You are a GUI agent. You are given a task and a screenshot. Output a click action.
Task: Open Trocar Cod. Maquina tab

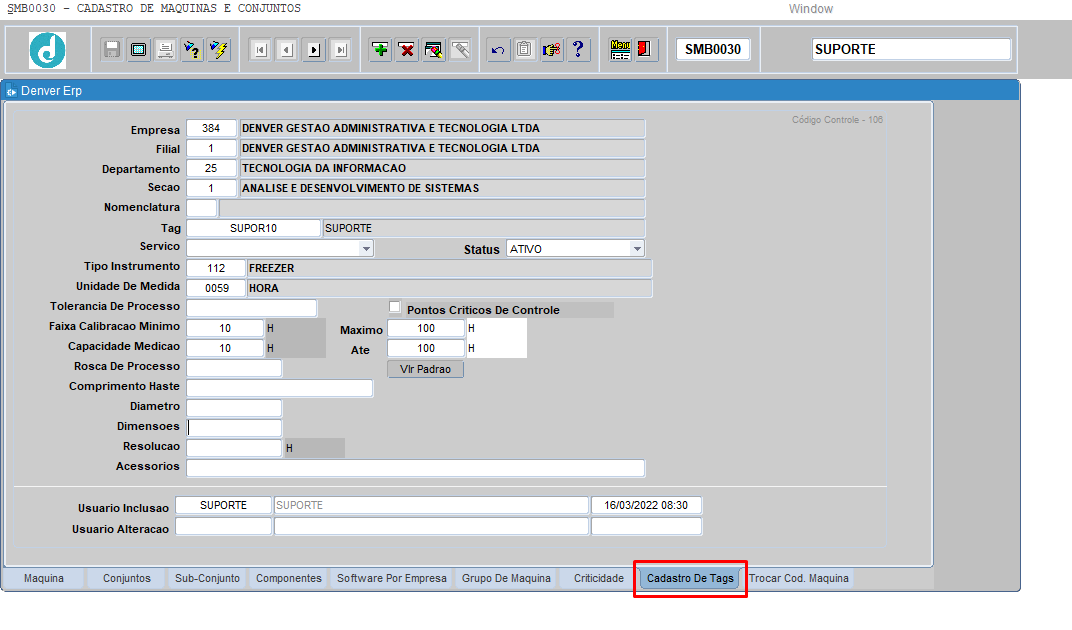point(799,578)
